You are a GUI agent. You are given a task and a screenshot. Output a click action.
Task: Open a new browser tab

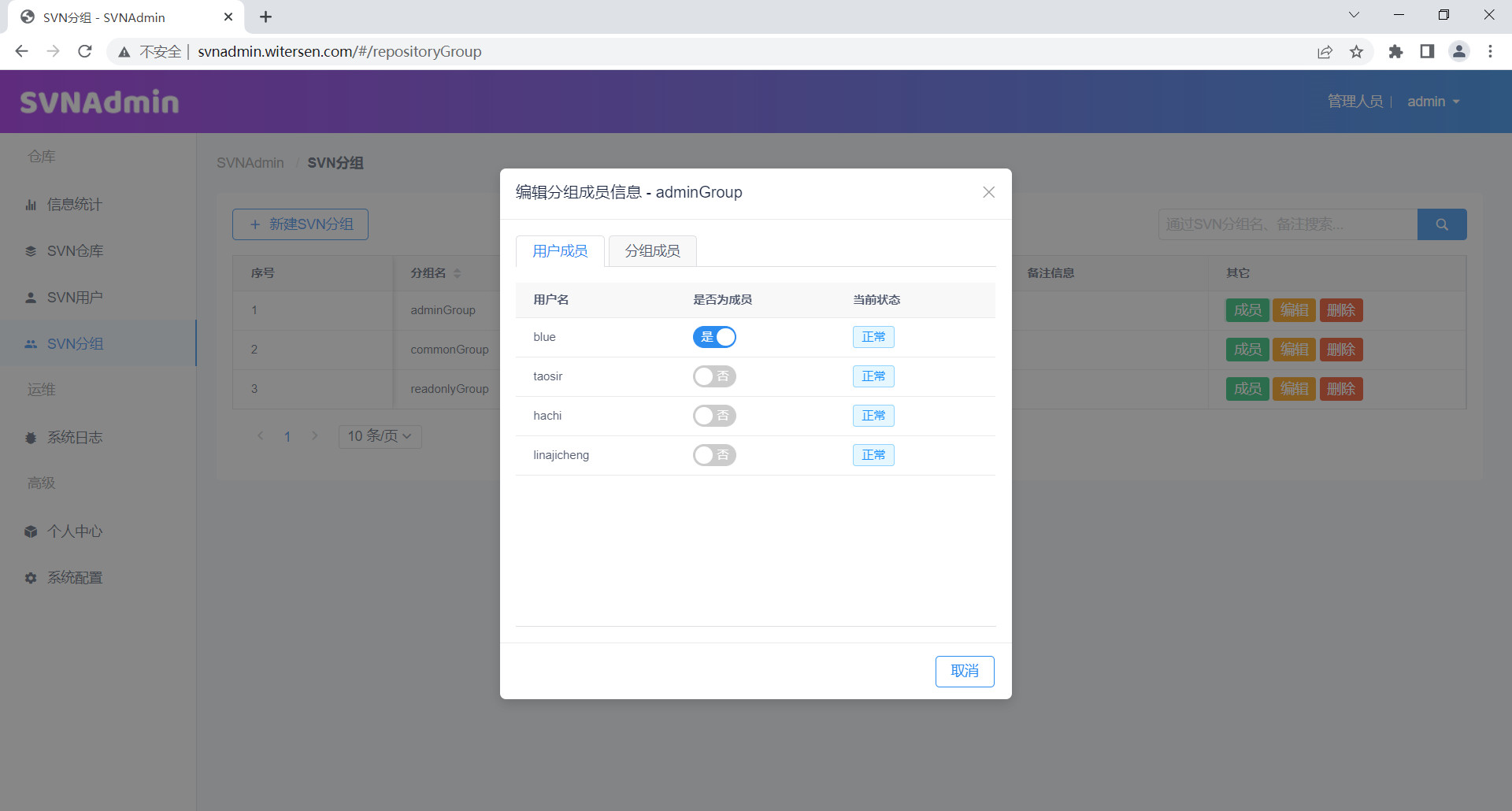(x=265, y=17)
